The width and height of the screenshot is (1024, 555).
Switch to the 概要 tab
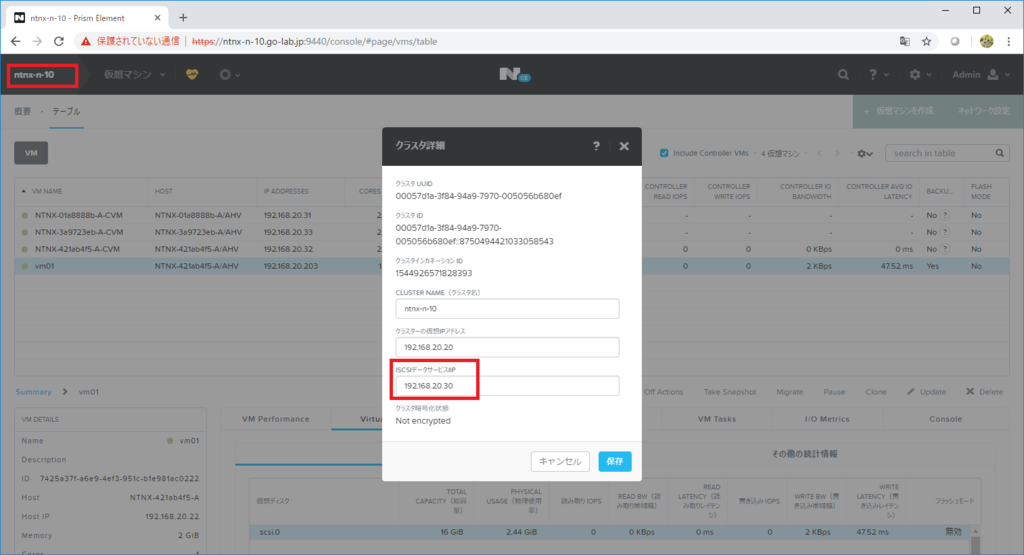click(23, 112)
